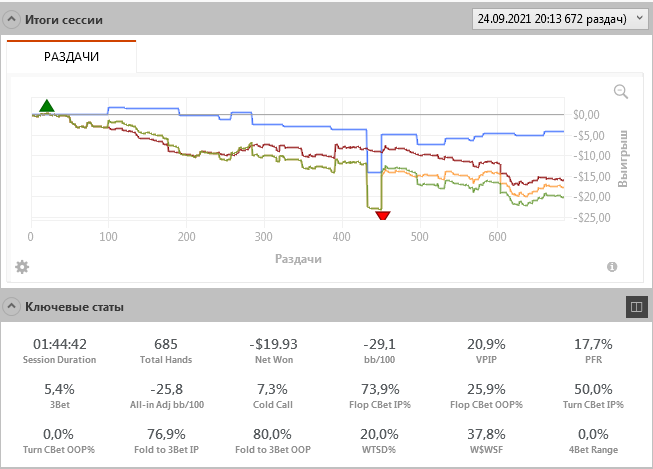Screen dimensions: 653x469
Task: Click the red down-triangle low marker
Action: pyautogui.click(x=382, y=214)
